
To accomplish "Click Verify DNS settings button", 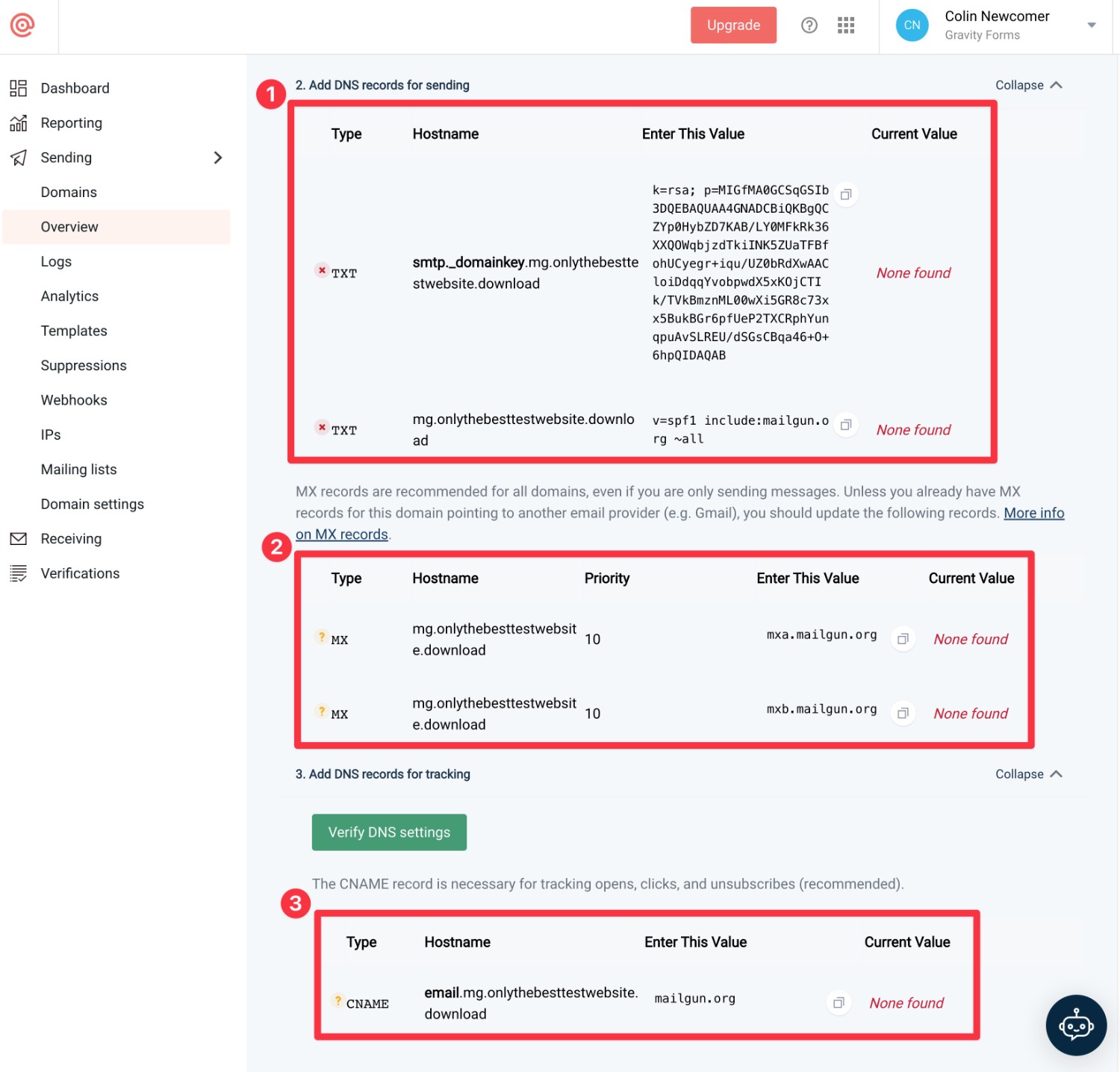I will (389, 832).
